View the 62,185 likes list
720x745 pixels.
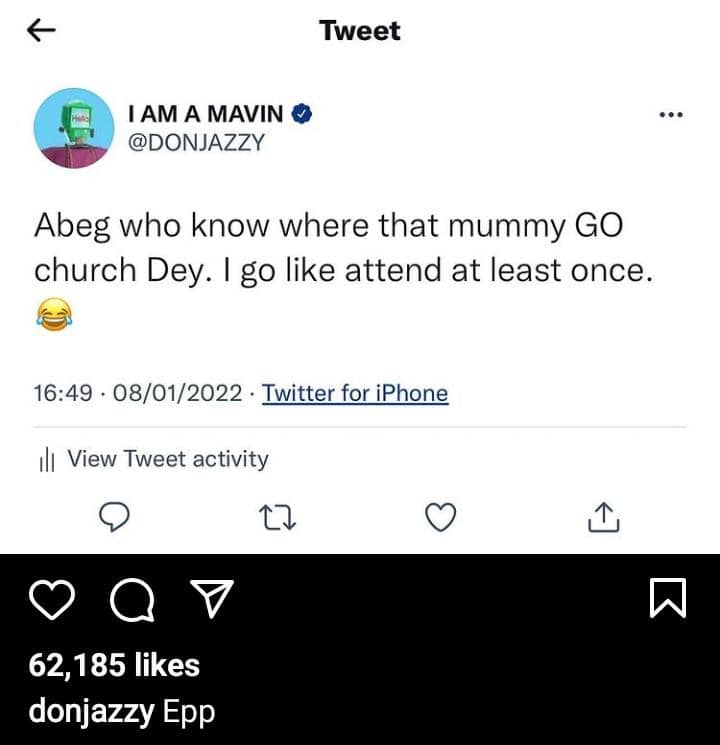[114, 665]
